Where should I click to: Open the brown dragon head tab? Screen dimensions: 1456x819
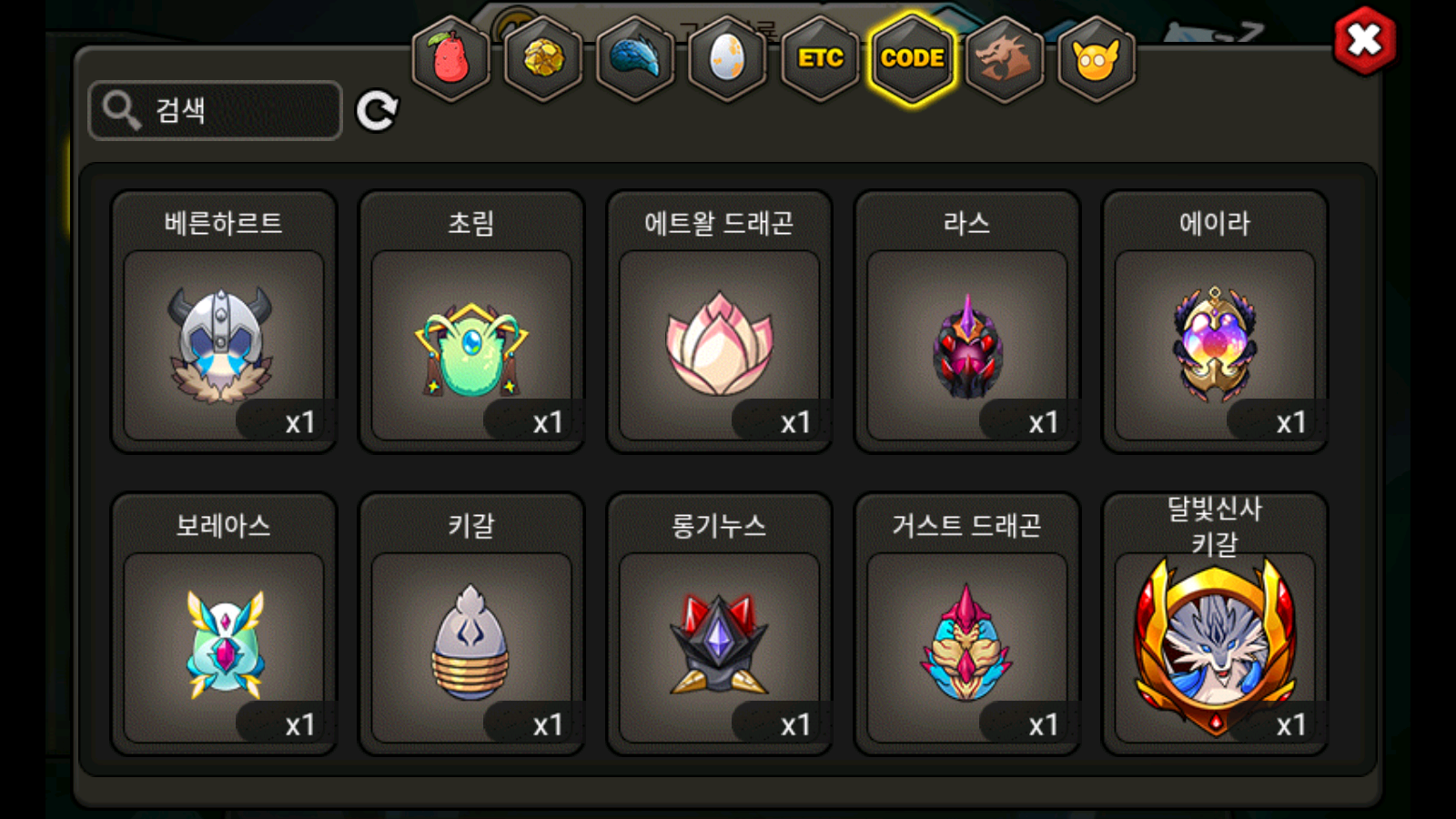[1004, 59]
